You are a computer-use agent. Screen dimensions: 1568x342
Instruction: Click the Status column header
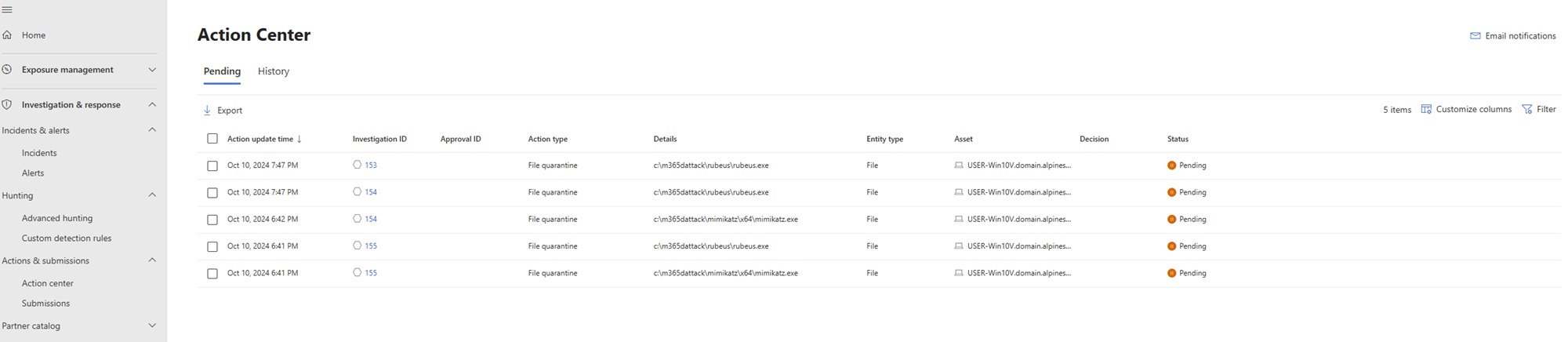click(1178, 139)
